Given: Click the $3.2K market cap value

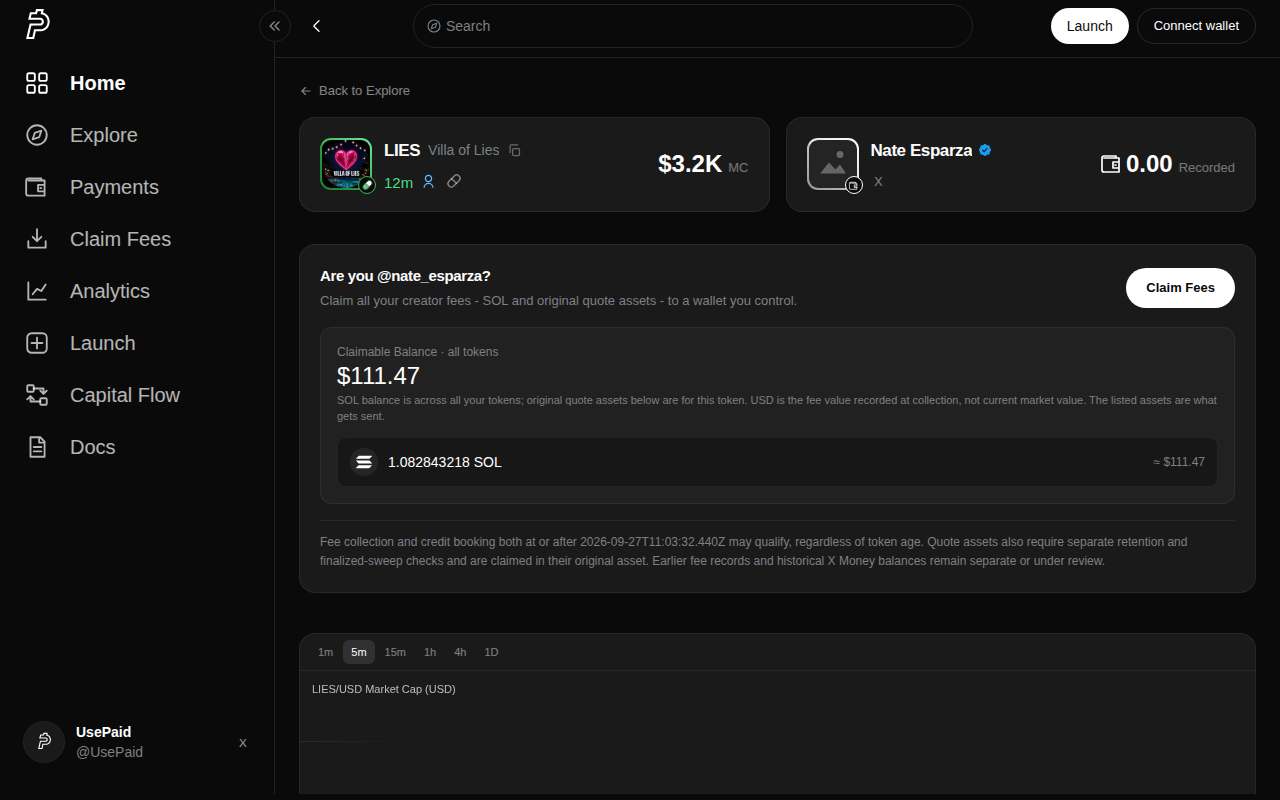Looking at the screenshot, I should [x=690, y=164].
